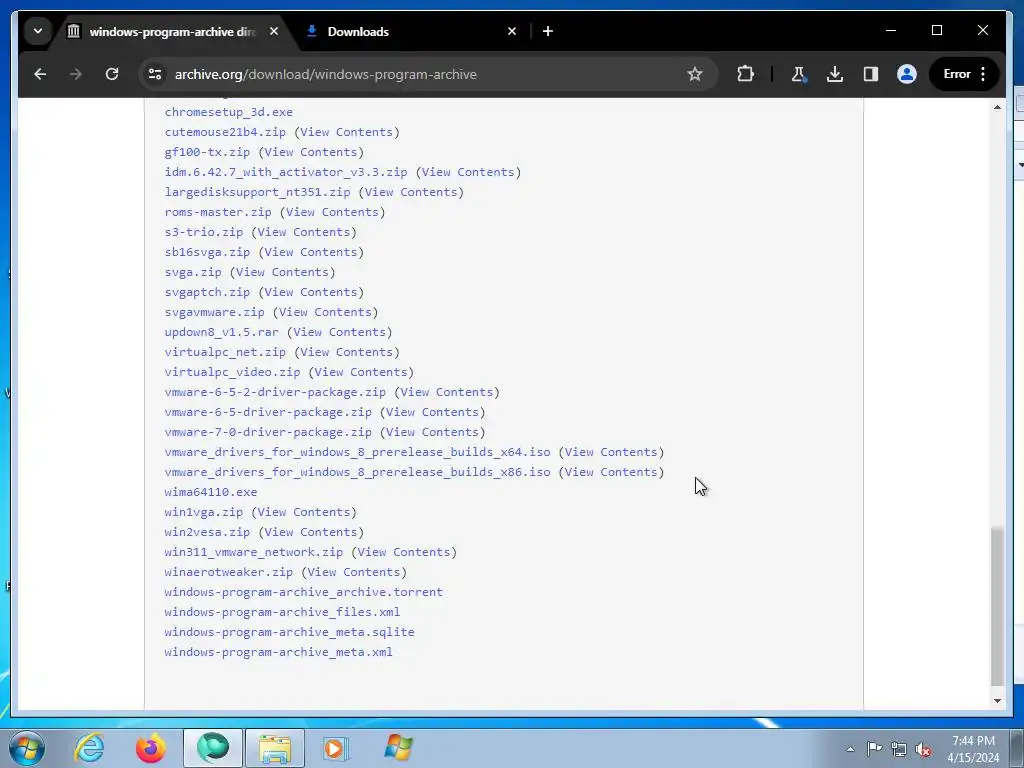Select the active browser taskbar icon
The image size is (1024, 768).
pos(213,748)
